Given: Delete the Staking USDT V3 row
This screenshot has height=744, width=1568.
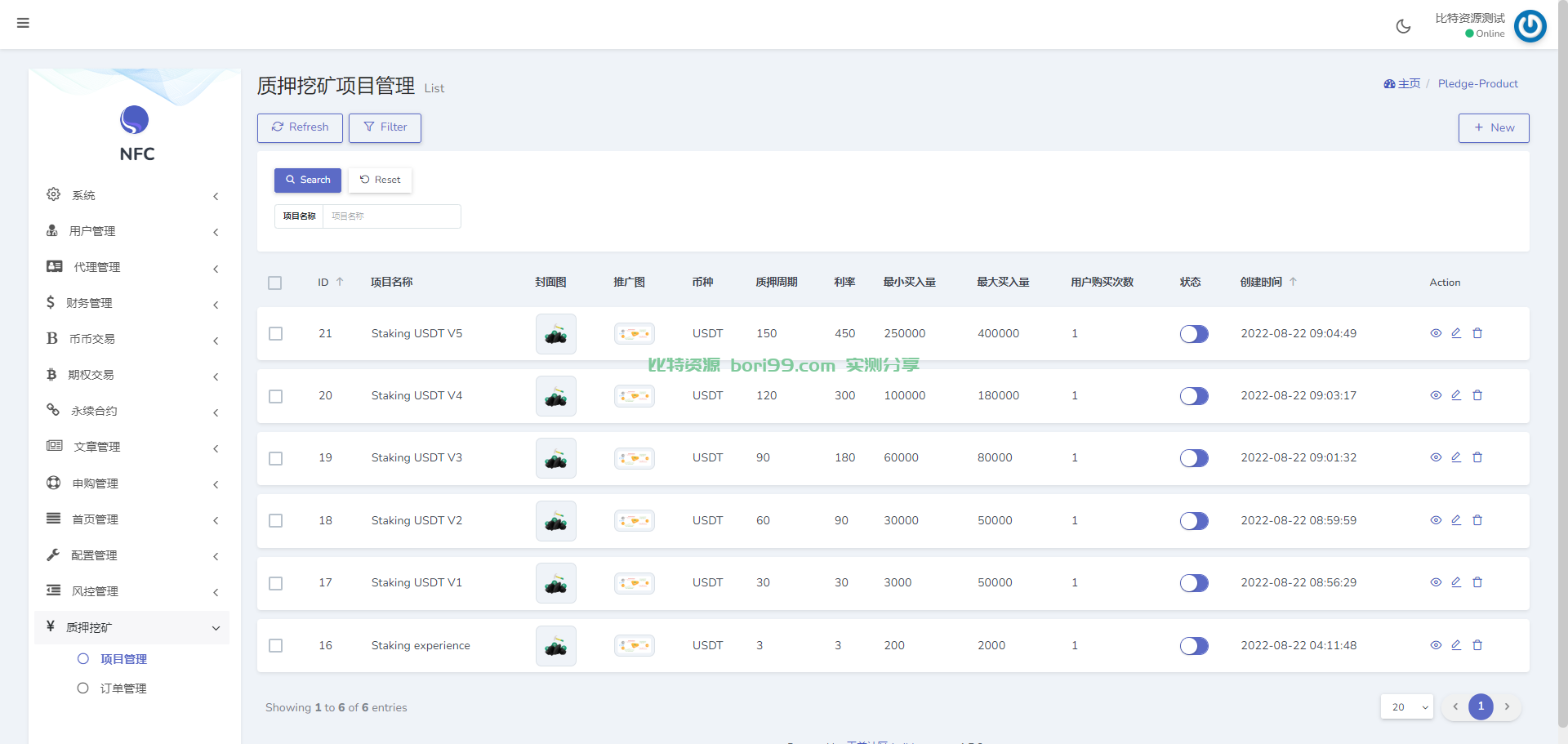Looking at the screenshot, I should click(1477, 457).
